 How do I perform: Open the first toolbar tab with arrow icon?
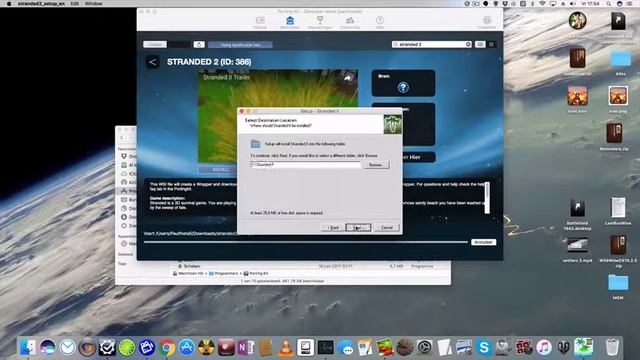tap(260, 22)
